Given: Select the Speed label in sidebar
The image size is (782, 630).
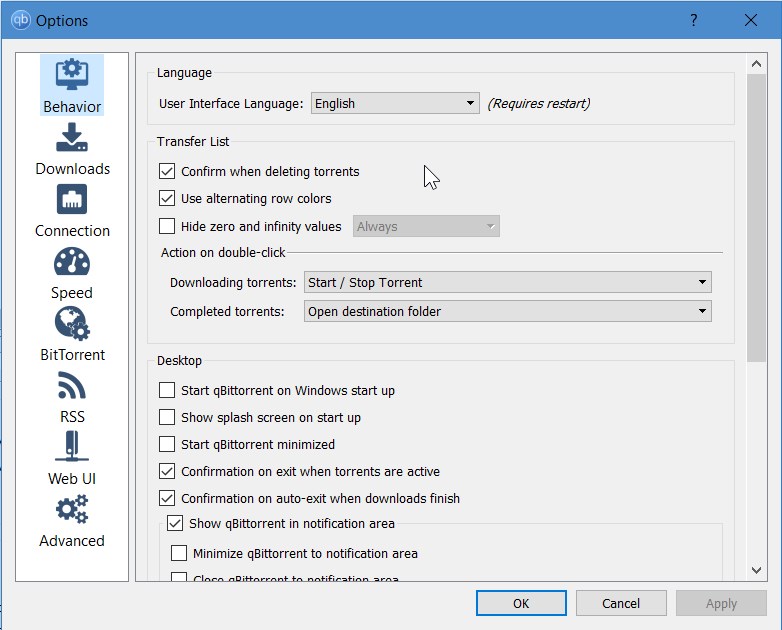Looking at the screenshot, I should click(72, 293).
